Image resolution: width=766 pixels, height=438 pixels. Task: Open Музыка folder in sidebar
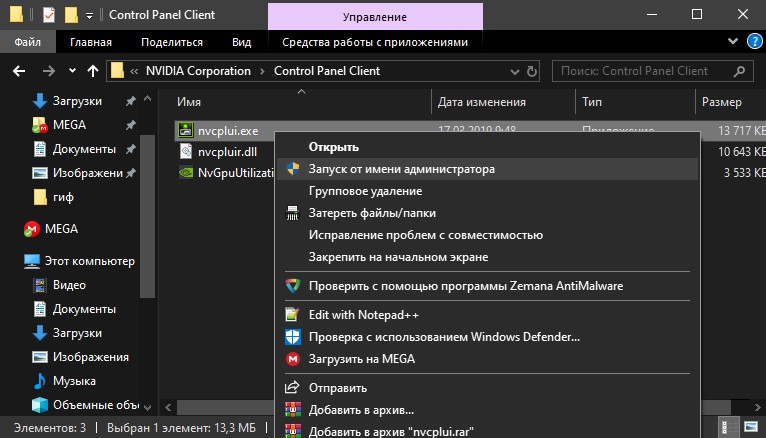(x=74, y=381)
